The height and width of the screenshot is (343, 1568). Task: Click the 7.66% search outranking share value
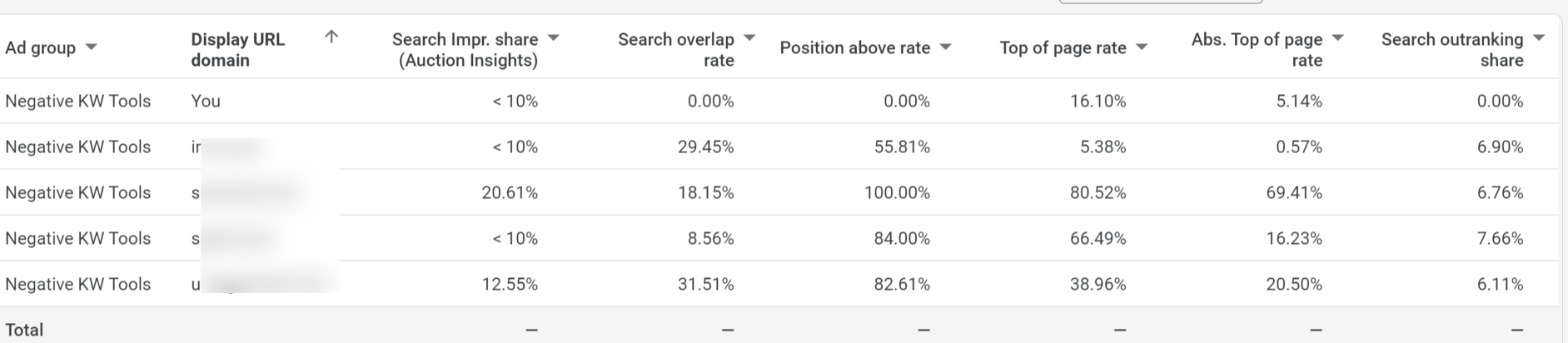coord(1501,238)
